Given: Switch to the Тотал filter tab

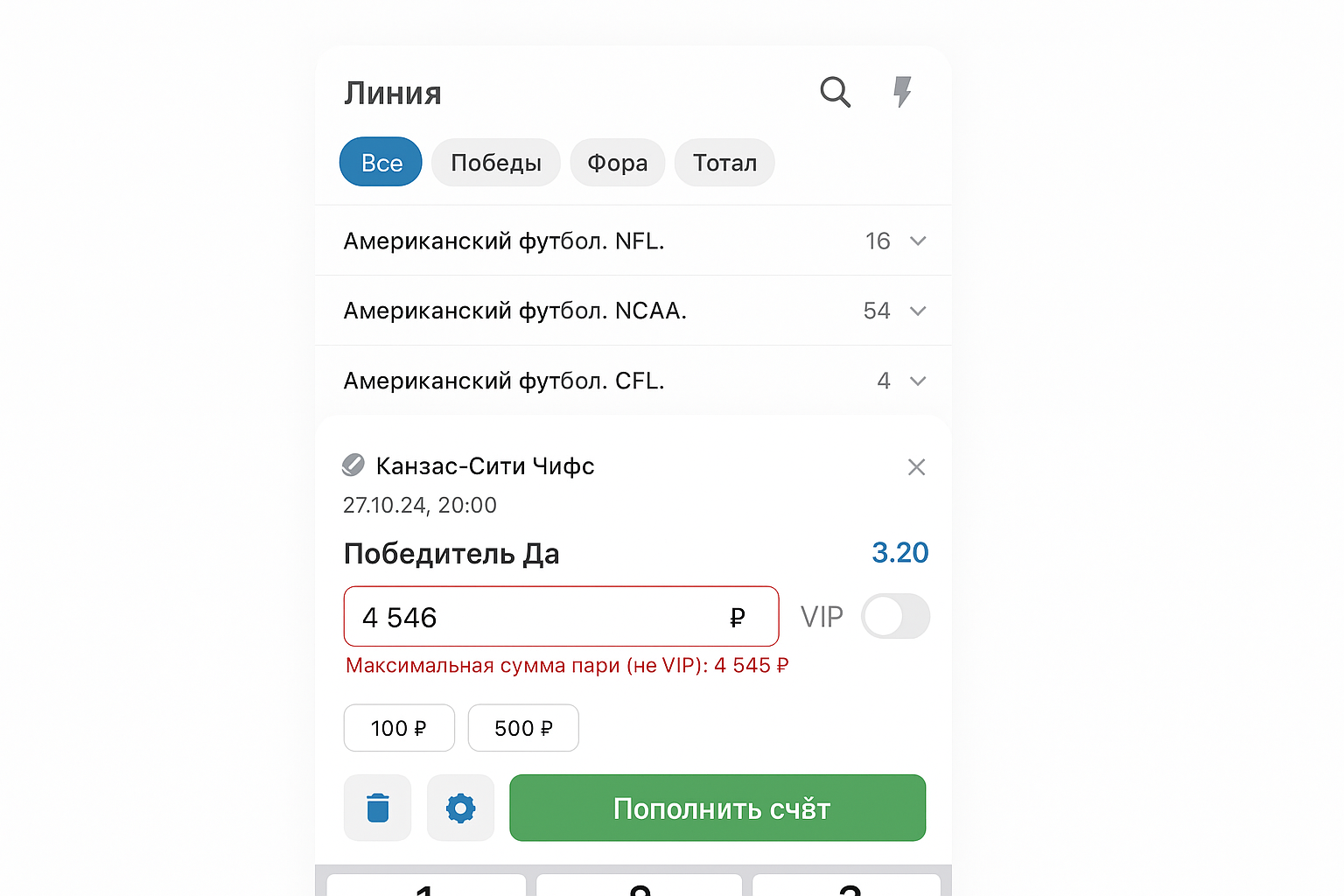Looking at the screenshot, I should click(724, 163).
